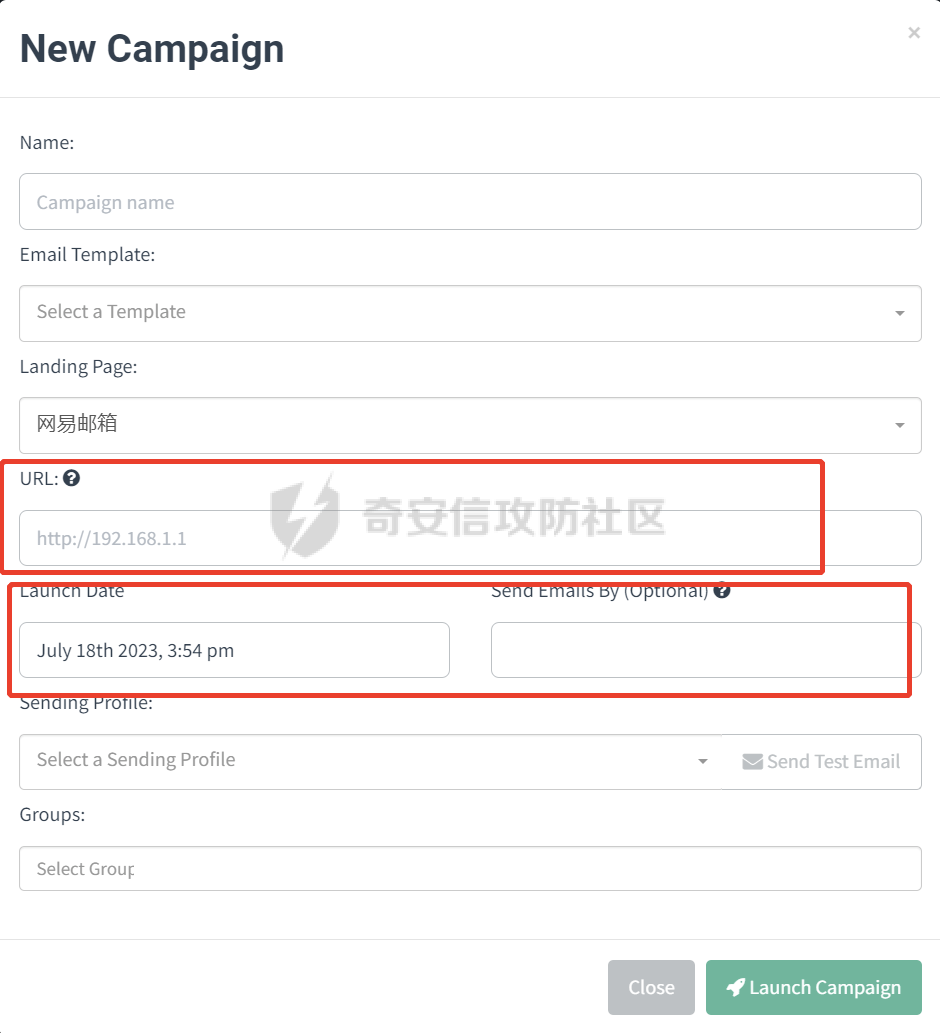Open the 网易邮箱 landing page selector
The width and height of the screenshot is (940, 1033).
coord(470,425)
